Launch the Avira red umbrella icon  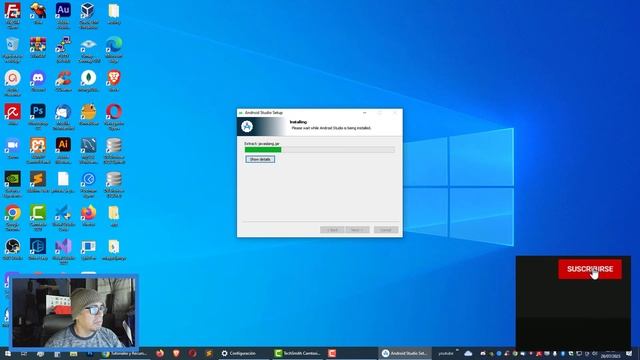click(x=12, y=111)
